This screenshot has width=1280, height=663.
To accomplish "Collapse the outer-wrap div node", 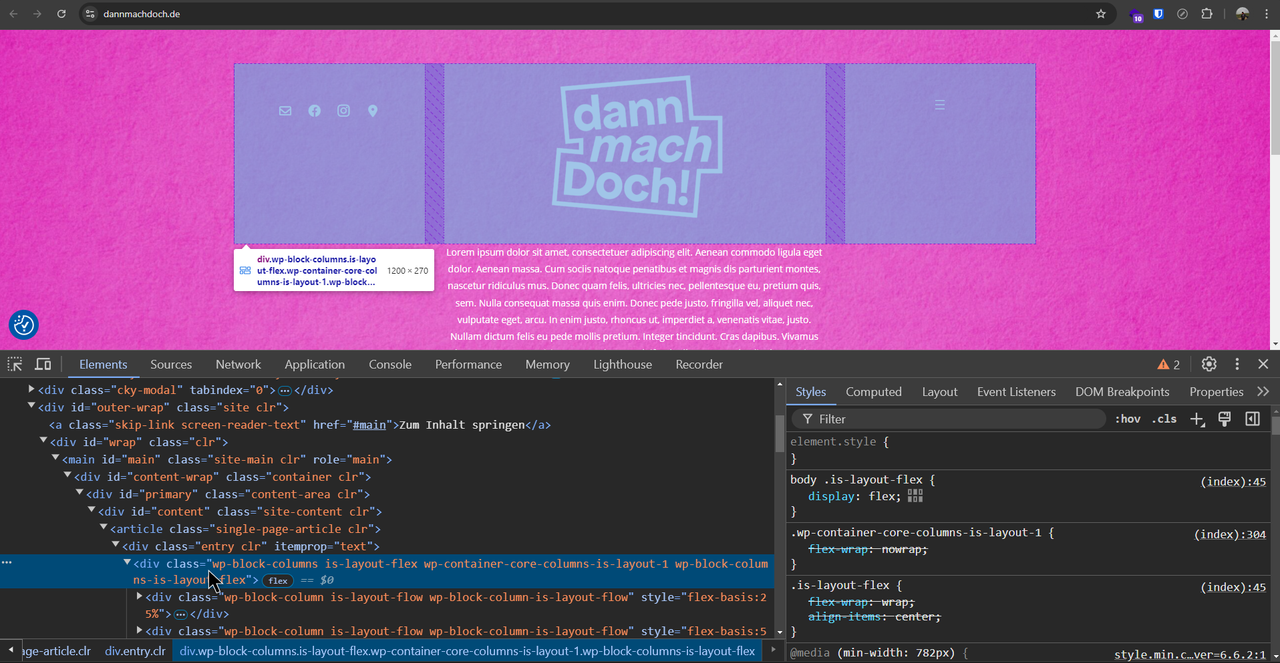I will tap(31, 407).
